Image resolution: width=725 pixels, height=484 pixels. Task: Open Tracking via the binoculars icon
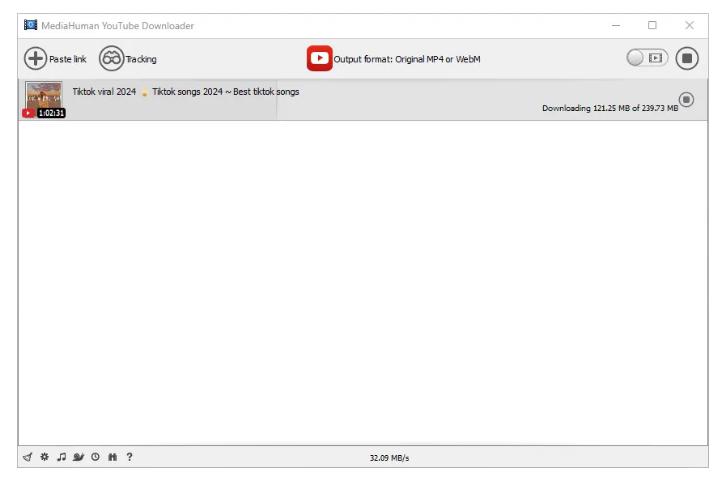(x=110, y=59)
